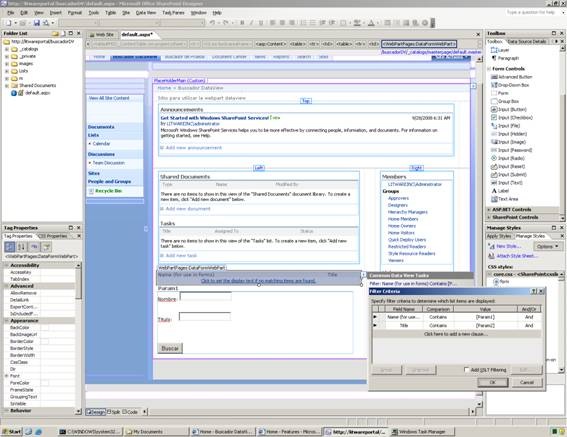Screen dimensions: 567x437
Task: Enable the Add XSLT Filtering checkbox
Action: point(466,369)
